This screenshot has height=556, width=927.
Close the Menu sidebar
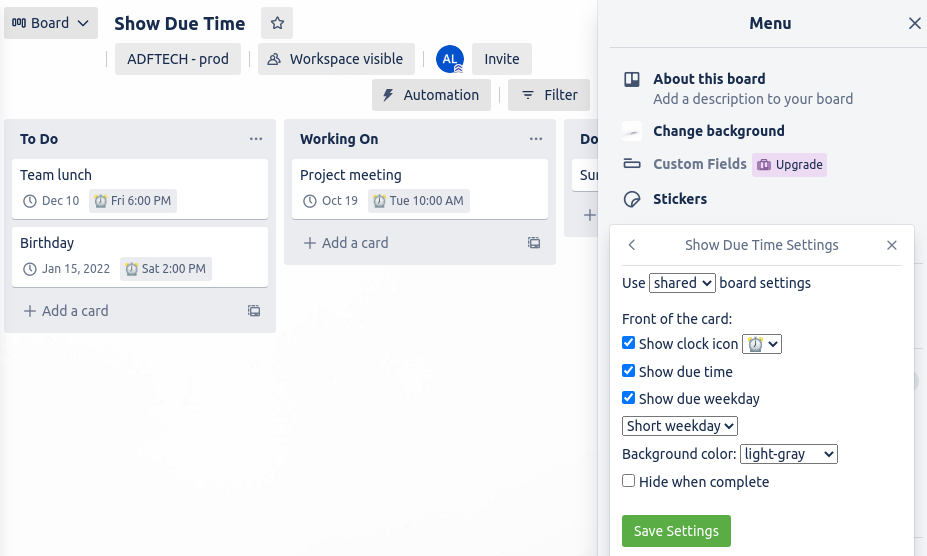(915, 23)
